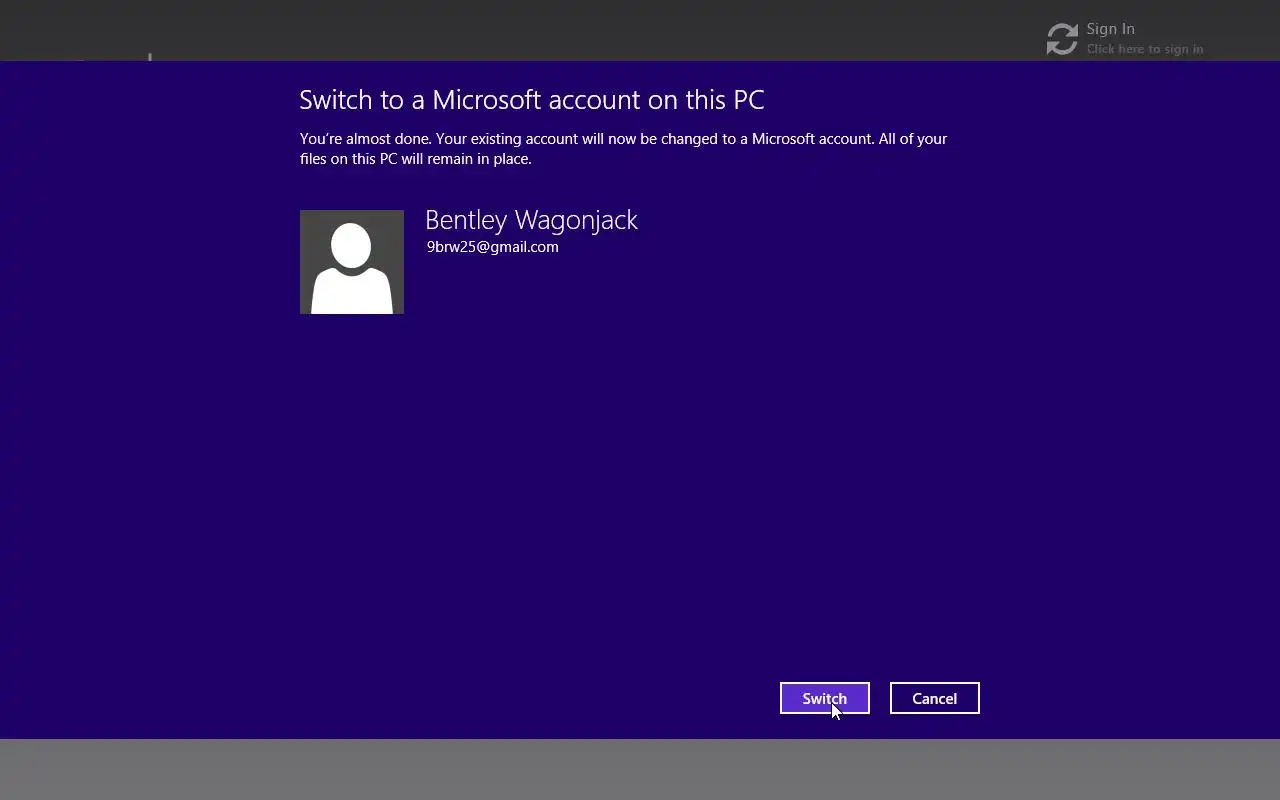The height and width of the screenshot is (800, 1280).
Task: Click the "files on this PC" sentence line
Action: [415, 159]
